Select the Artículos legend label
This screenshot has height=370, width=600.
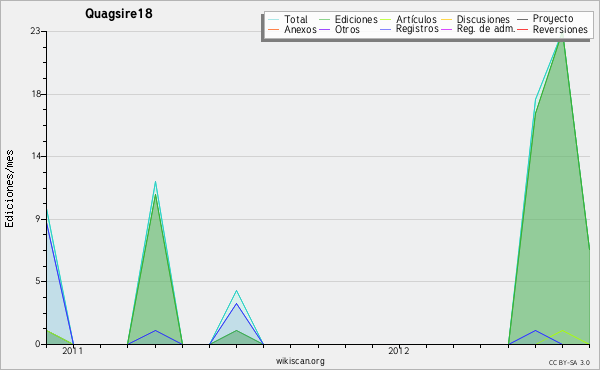coord(416,19)
